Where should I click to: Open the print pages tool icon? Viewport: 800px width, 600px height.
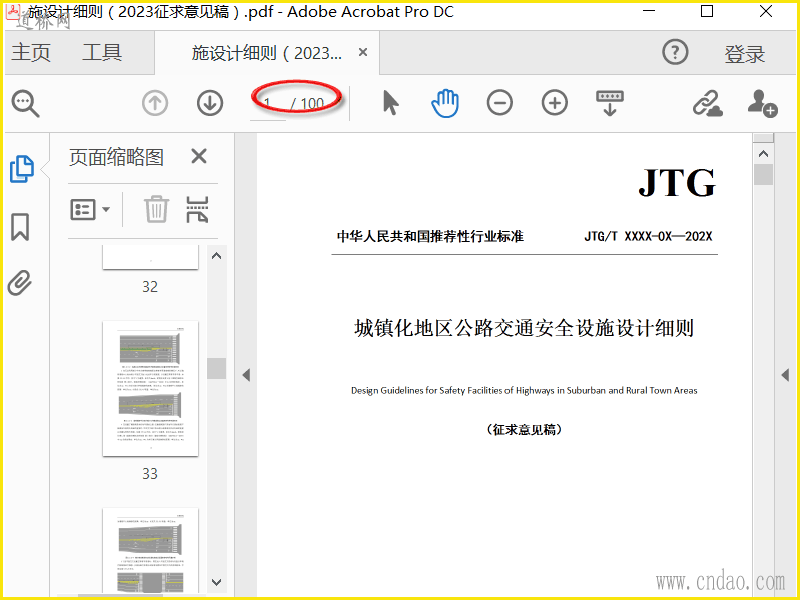pos(197,209)
